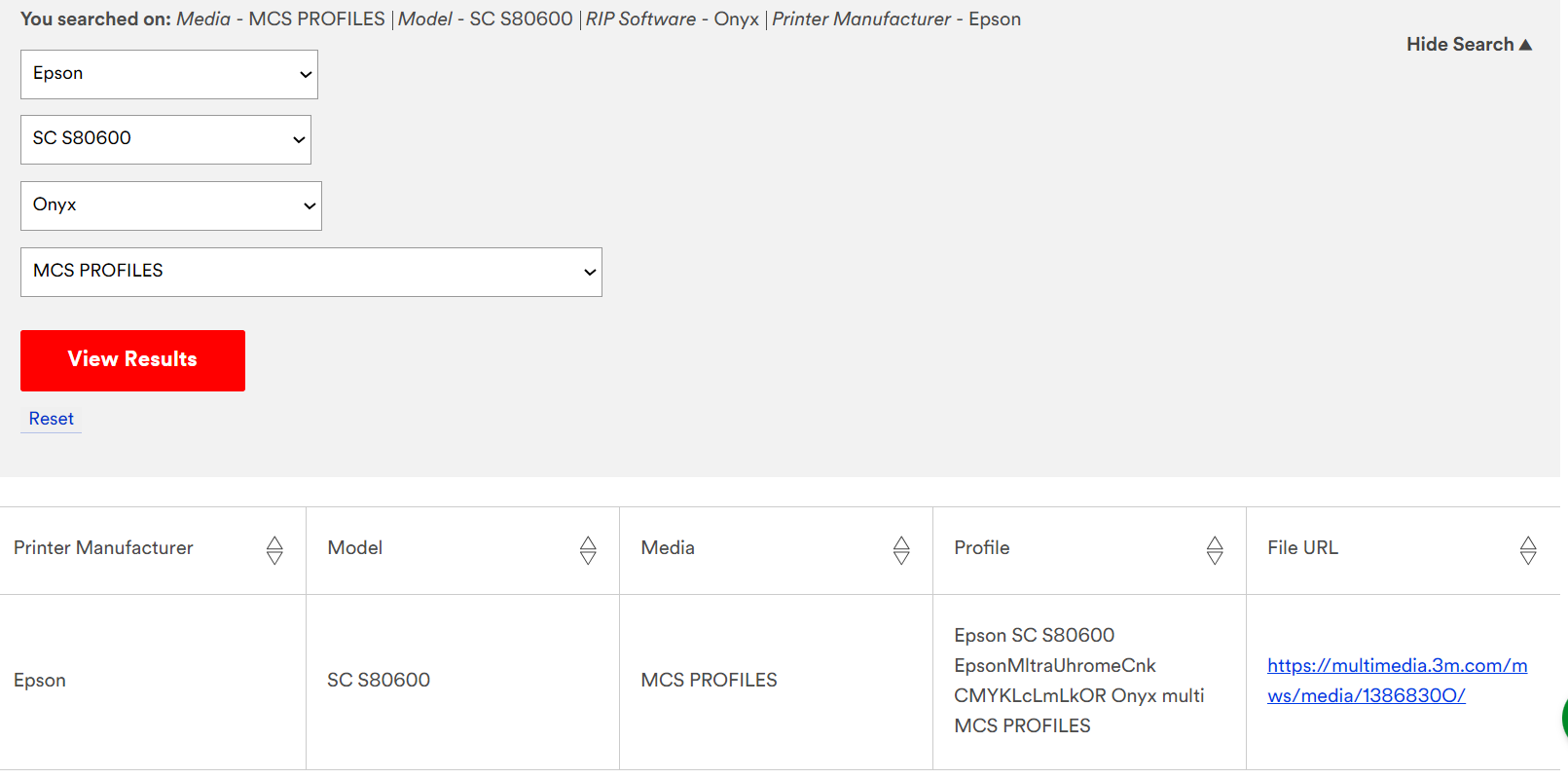
Task: Open the Epson printer manufacturer dropdown
Action: click(x=169, y=75)
